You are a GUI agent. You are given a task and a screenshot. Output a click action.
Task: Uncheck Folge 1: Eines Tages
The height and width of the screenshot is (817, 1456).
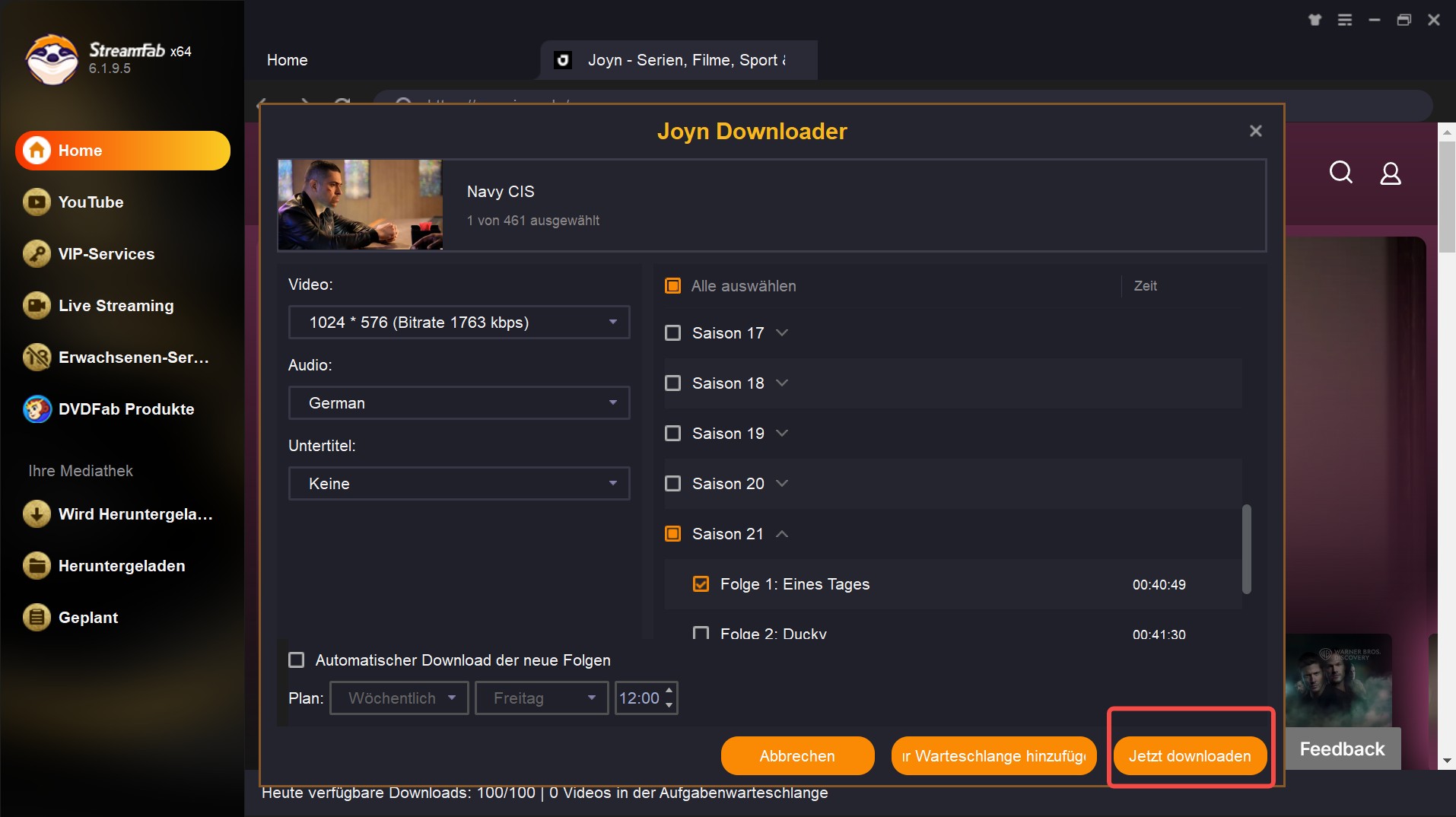pos(701,584)
